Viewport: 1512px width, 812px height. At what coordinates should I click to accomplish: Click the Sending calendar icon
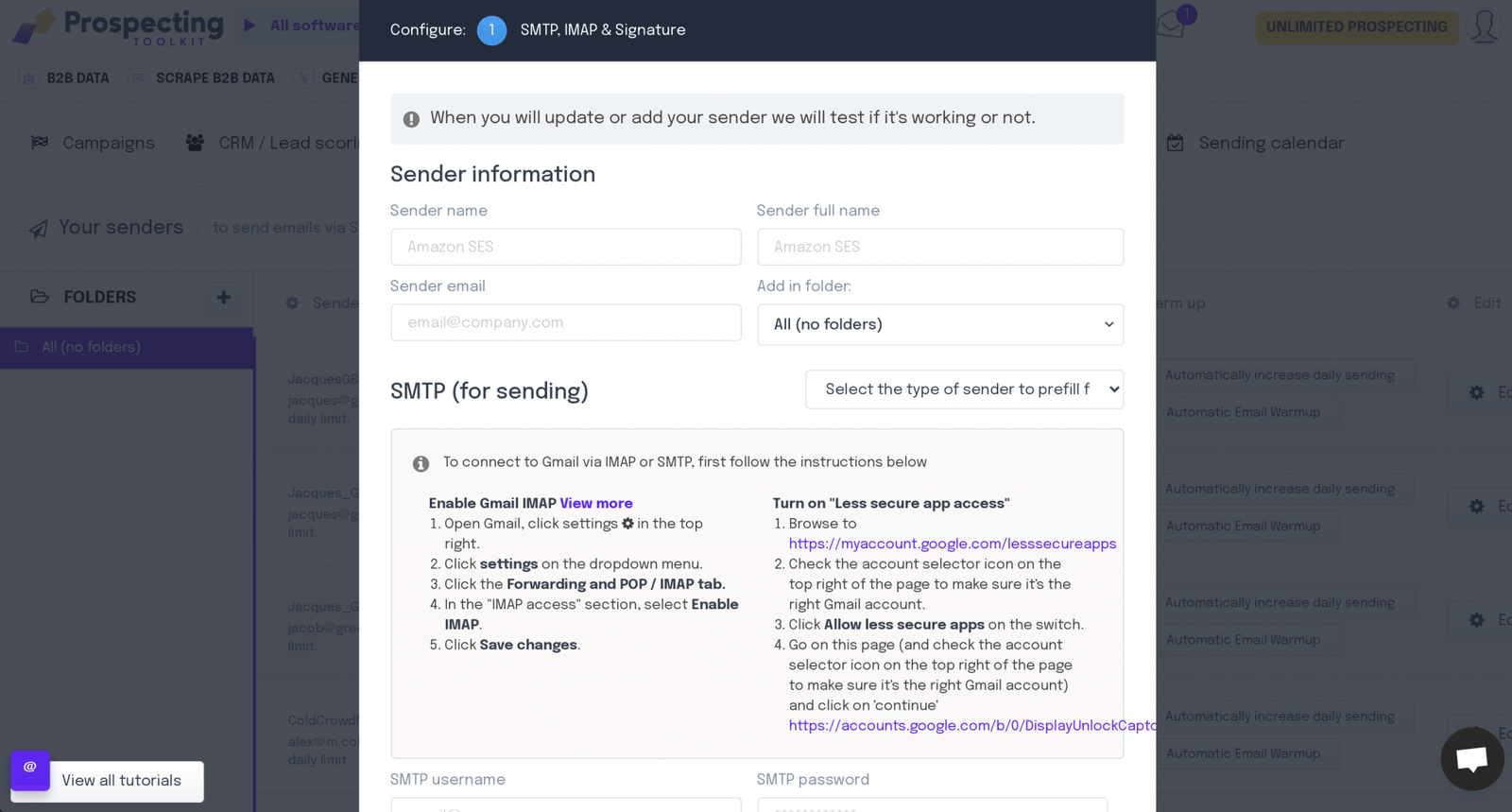1175,143
